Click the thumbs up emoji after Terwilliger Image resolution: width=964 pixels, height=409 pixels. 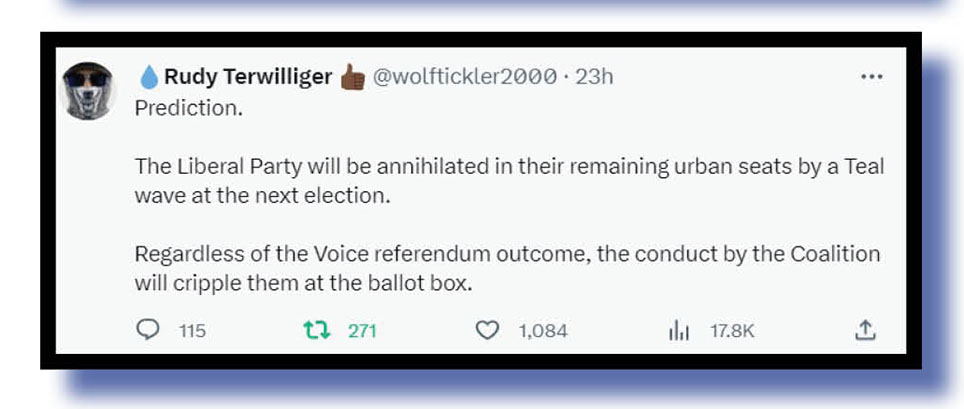tap(352, 77)
